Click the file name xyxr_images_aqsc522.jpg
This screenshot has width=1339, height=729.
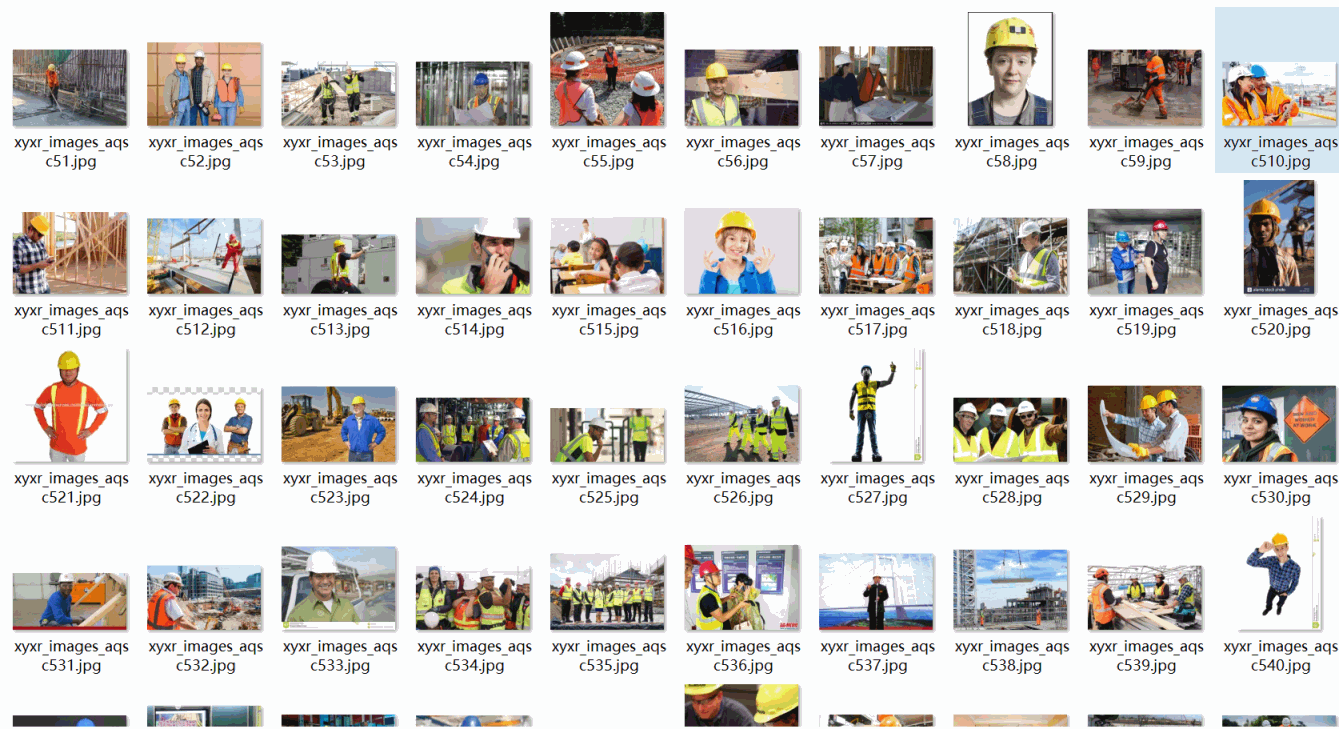(x=205, y=488)
